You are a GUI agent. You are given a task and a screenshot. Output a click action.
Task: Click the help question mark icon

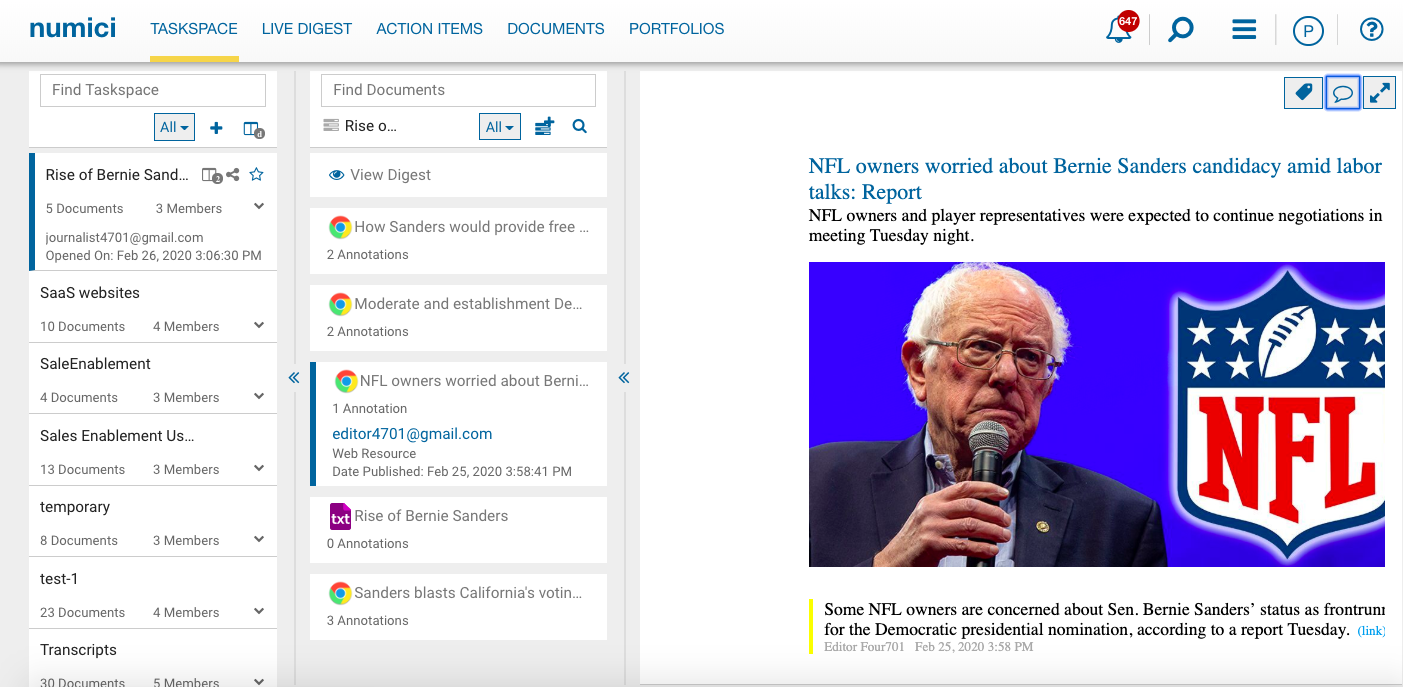[x=1371, y=30]
